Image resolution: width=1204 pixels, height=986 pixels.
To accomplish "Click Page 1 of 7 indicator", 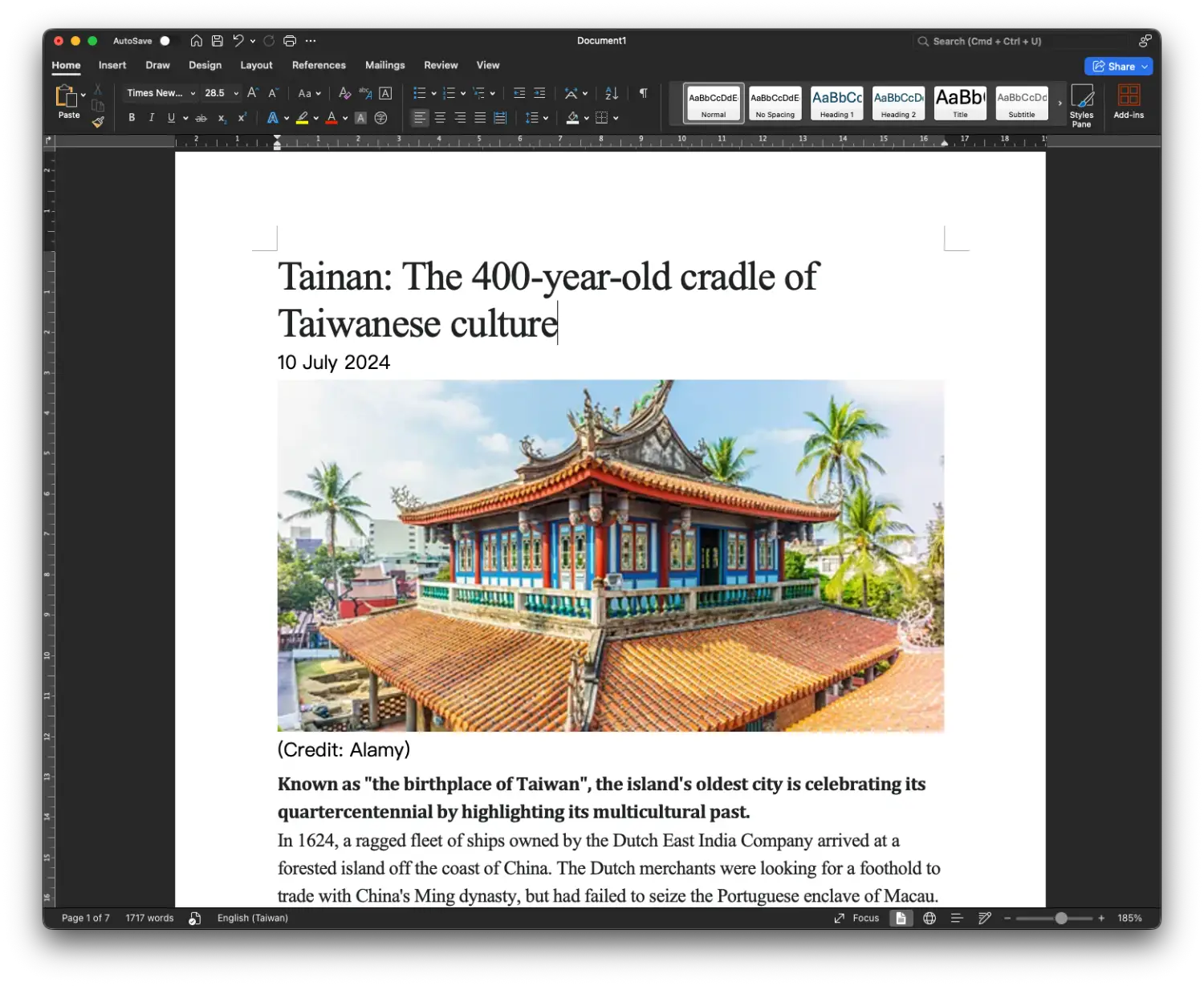I will coord(85,918).
